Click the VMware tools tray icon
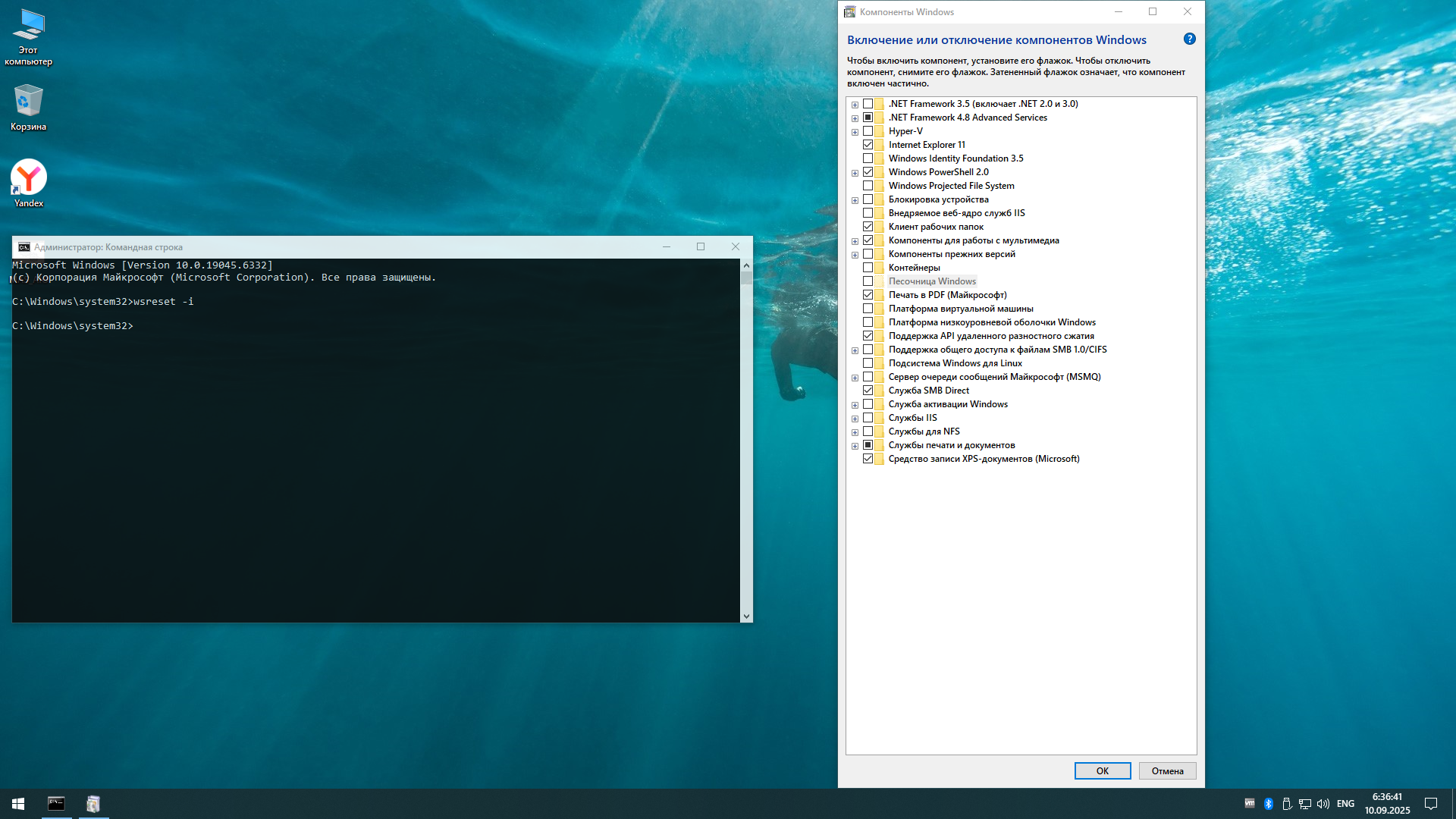The height and width of the screenshot is (819, 1456). [x=1250, y=803]
